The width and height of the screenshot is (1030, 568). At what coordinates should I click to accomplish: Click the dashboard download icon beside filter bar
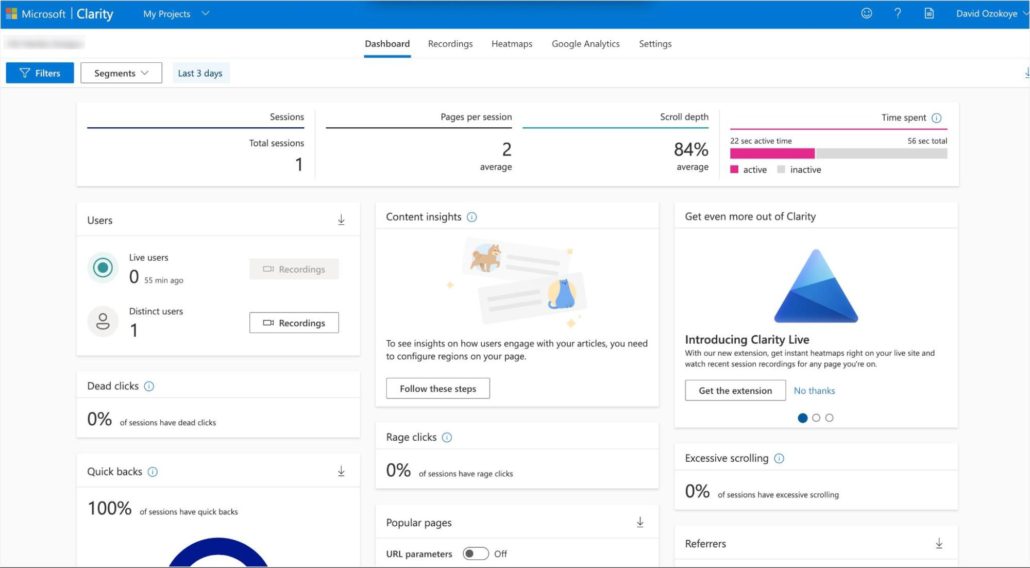click(1027, 73)
